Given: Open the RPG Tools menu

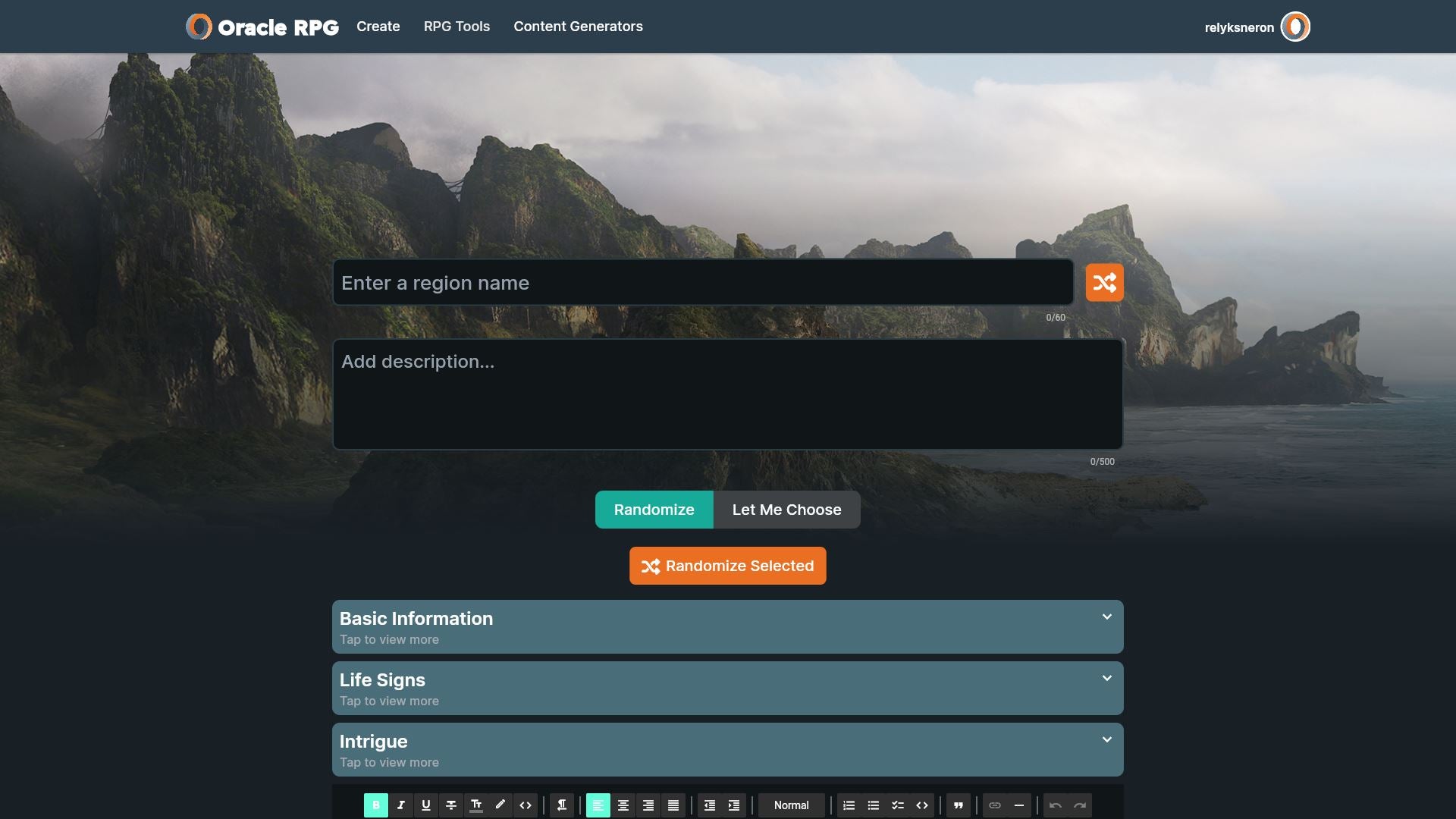Looking at the screenshot, I should coord(457,27).
